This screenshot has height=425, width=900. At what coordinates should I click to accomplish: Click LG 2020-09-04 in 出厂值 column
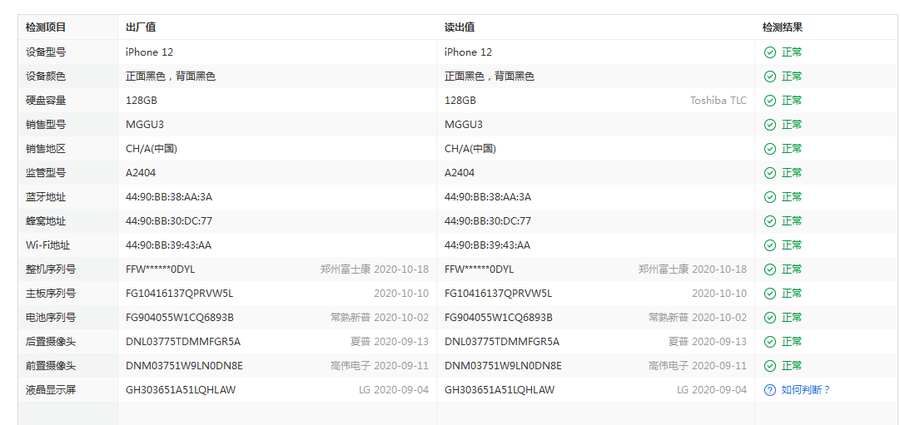coord(394,390)
